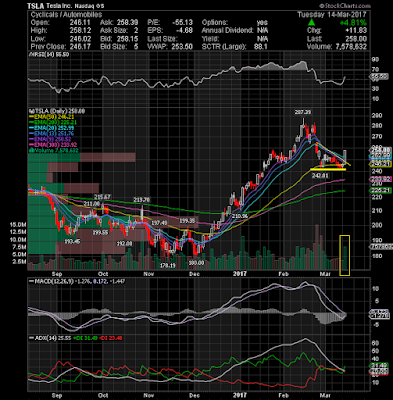
Task: Click the SCTR (Large) value "88.1"
Action: click(x=261, y=47)
